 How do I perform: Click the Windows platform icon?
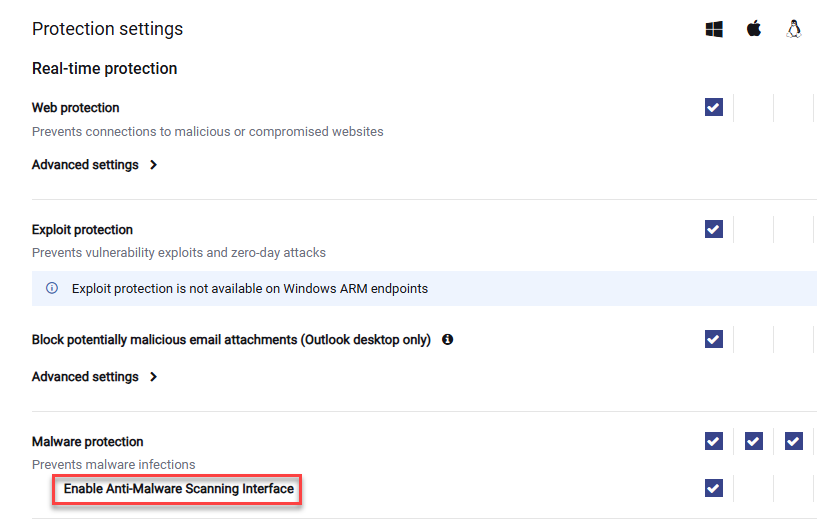coord(714,29)
